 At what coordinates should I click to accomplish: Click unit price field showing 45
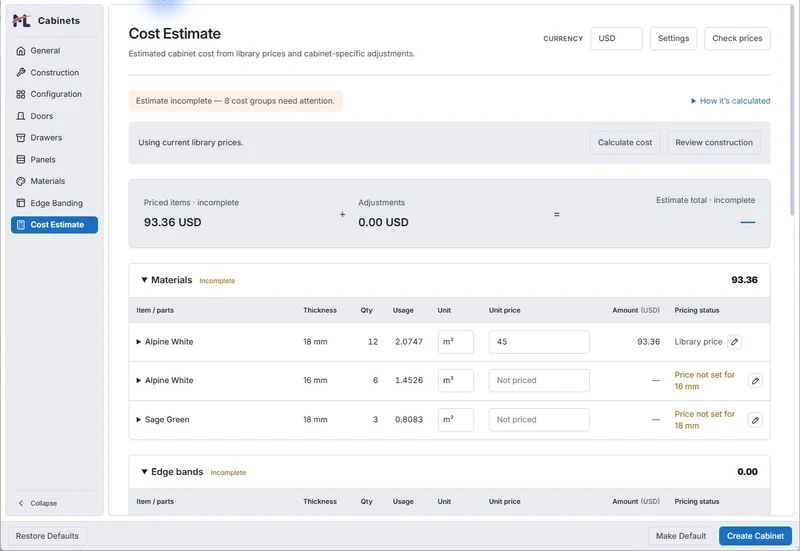[539, 342]
